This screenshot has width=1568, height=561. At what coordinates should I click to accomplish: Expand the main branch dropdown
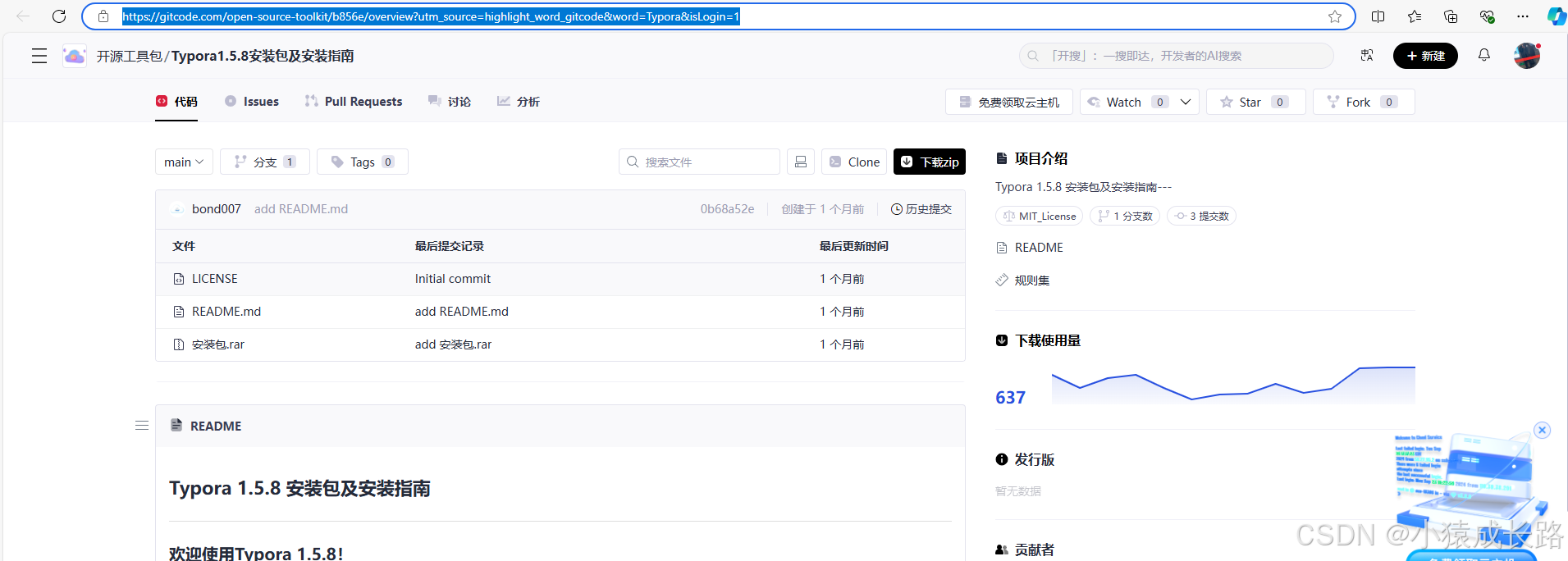(184, 162)
